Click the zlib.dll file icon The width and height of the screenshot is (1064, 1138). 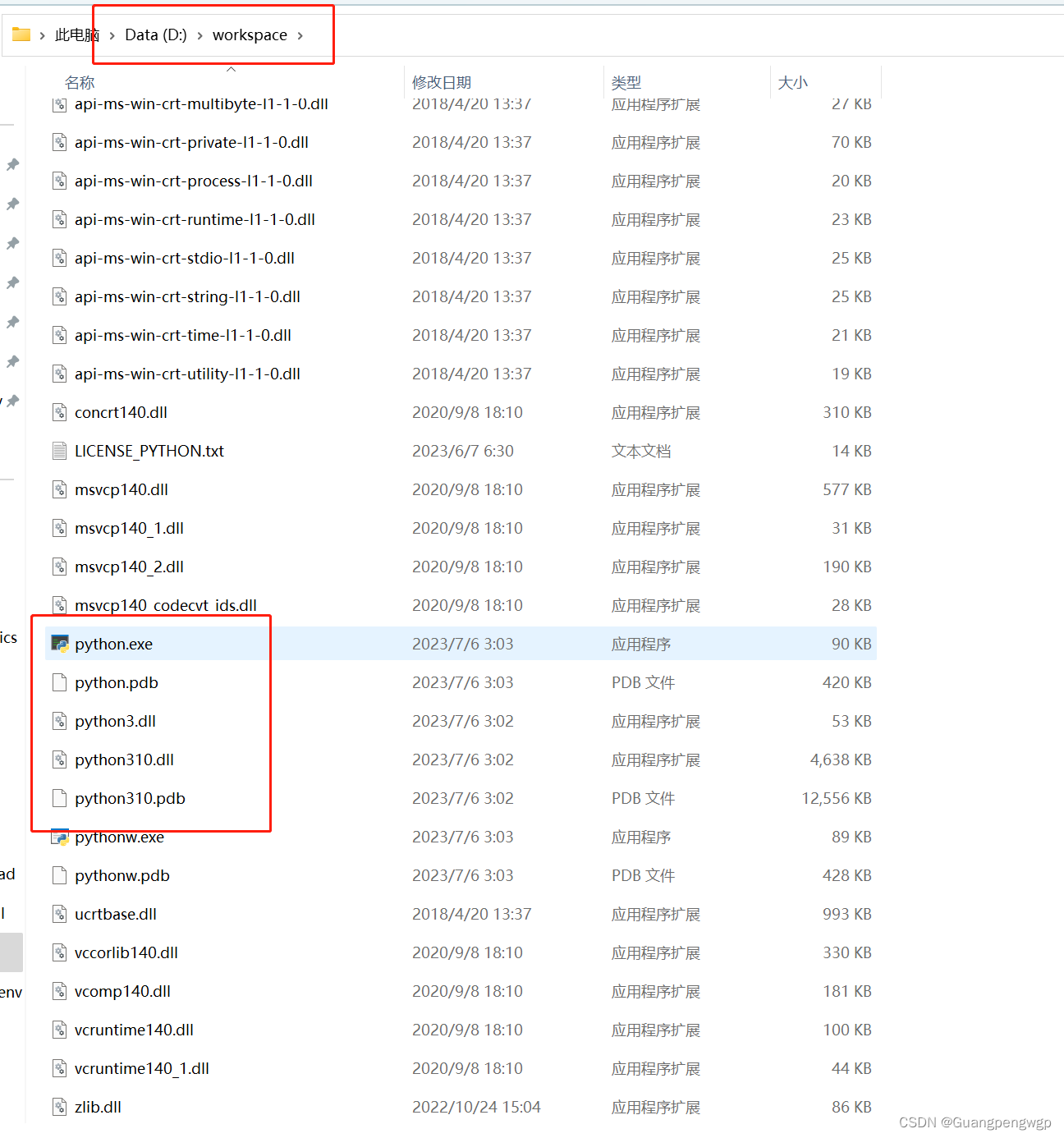pos(58,1107)
